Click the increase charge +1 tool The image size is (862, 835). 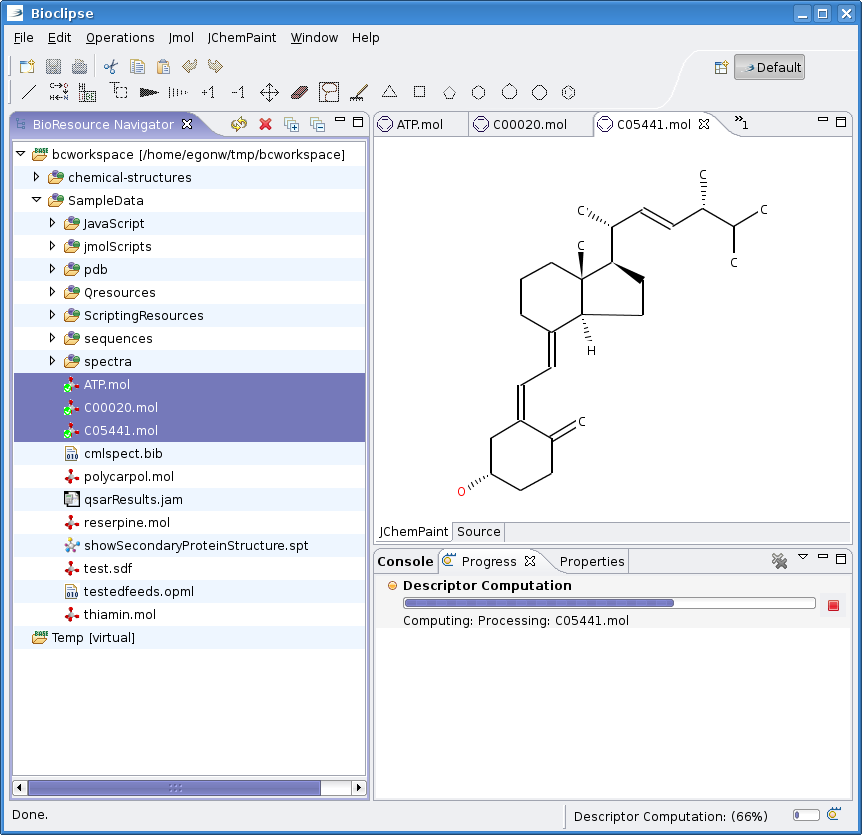pyautogui.click(x=208, y=93)
